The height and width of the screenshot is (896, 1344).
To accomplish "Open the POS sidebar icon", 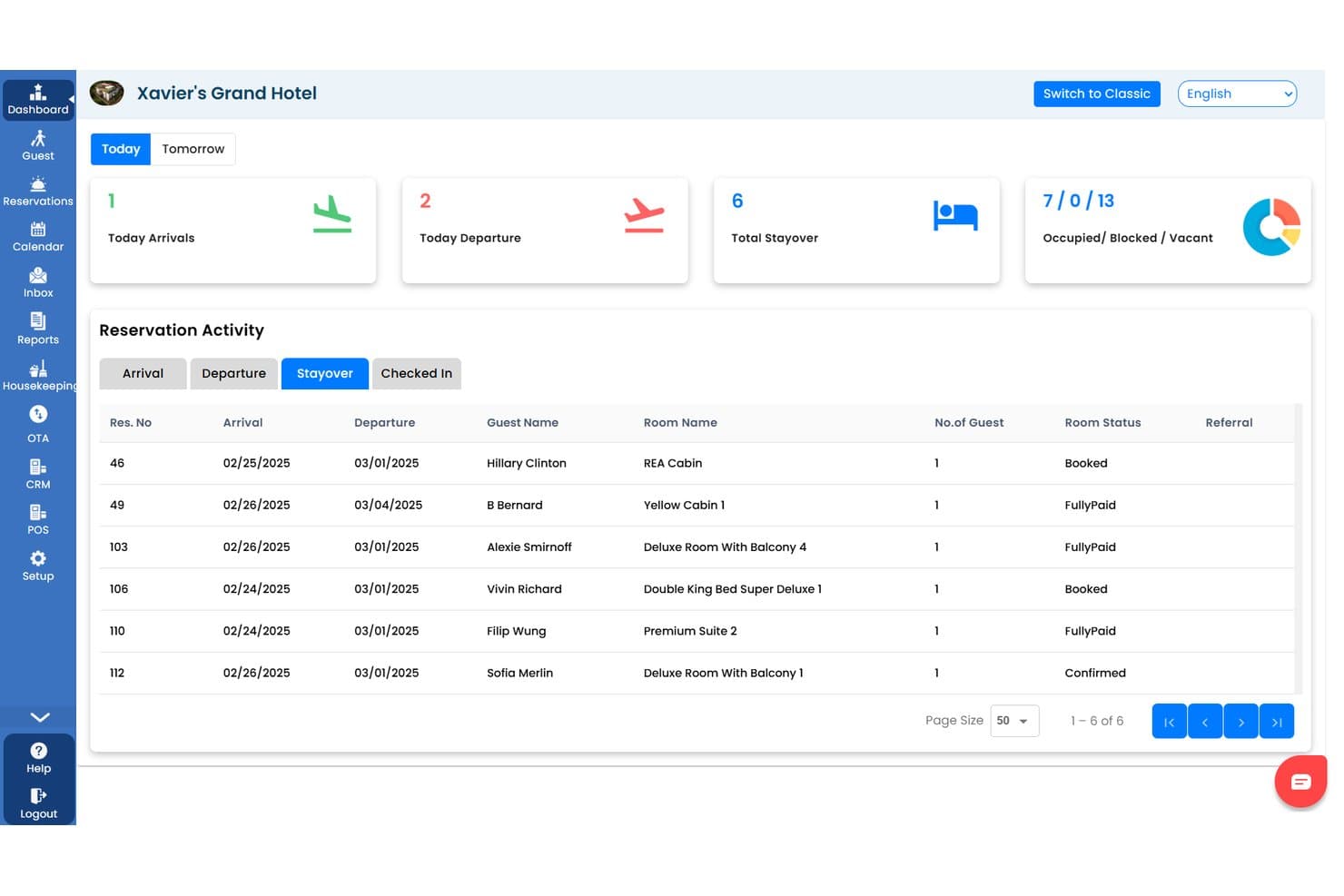I will click(x=37, y=519).
